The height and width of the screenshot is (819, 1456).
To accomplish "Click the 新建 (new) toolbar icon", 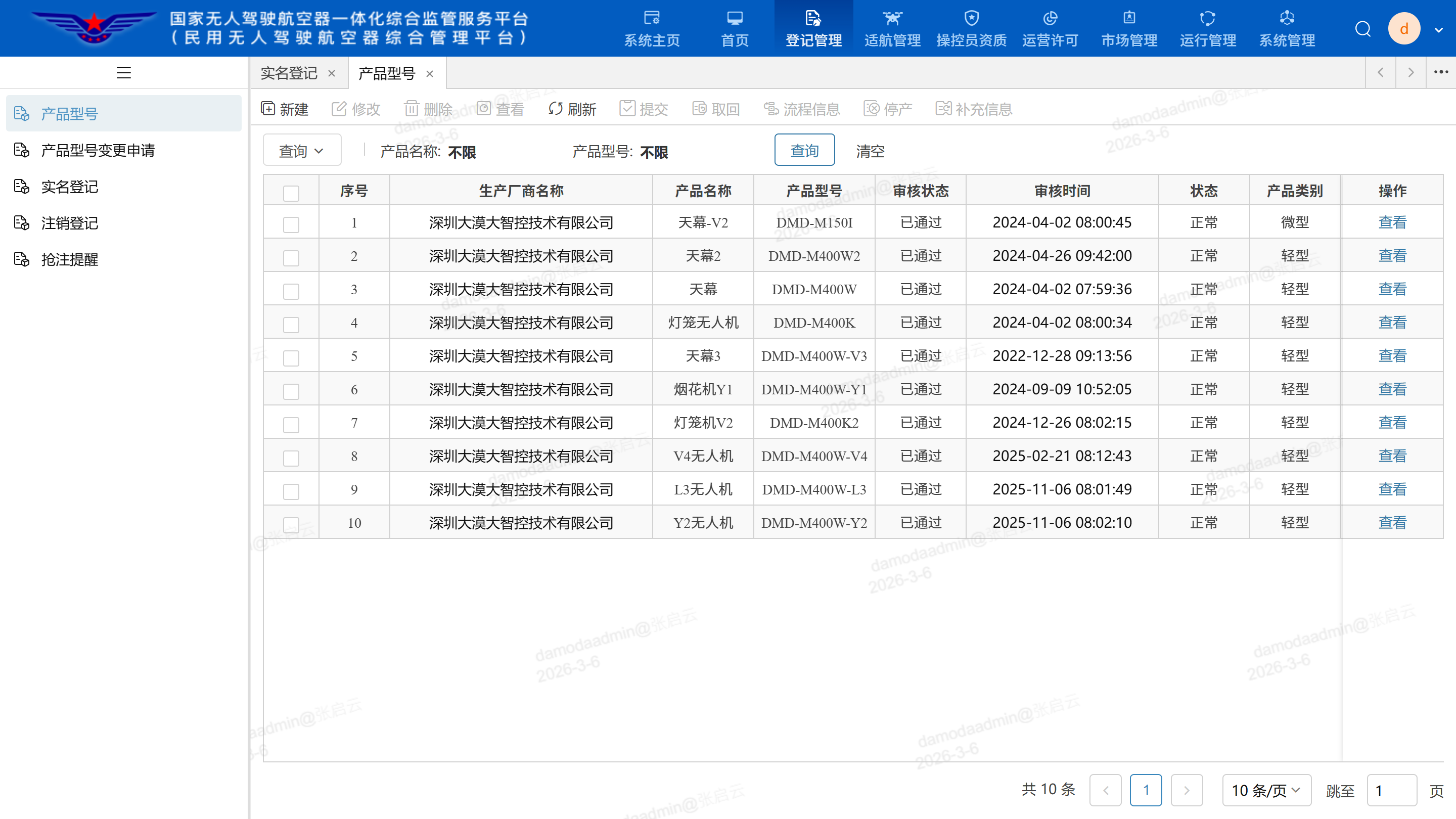I will (x=268, y=109).
